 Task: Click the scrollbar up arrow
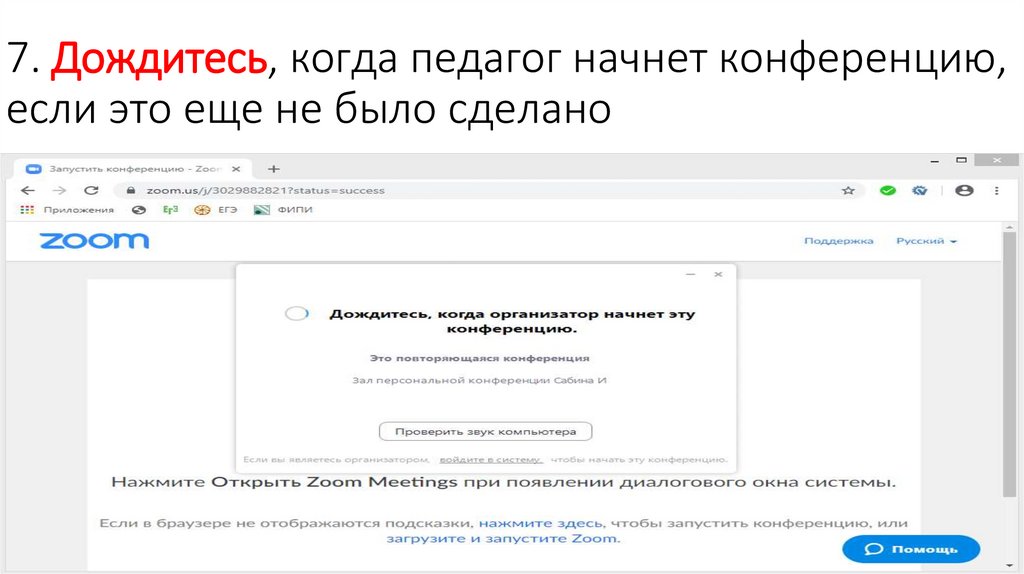(1010, 226)
